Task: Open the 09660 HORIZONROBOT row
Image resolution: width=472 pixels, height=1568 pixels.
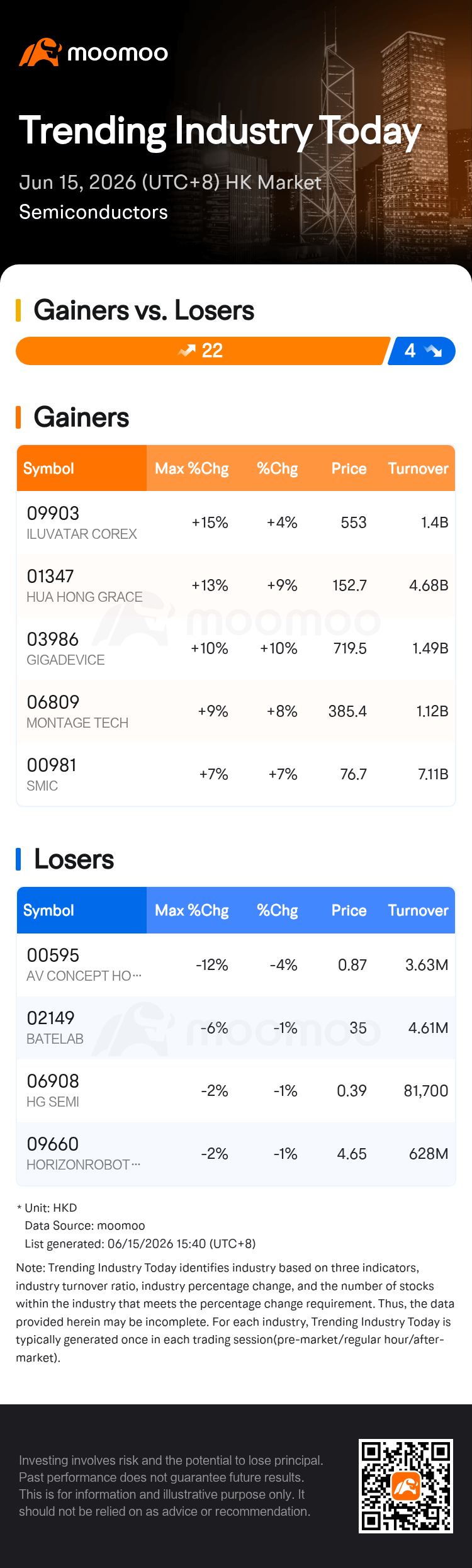Action: (236, 1153)
